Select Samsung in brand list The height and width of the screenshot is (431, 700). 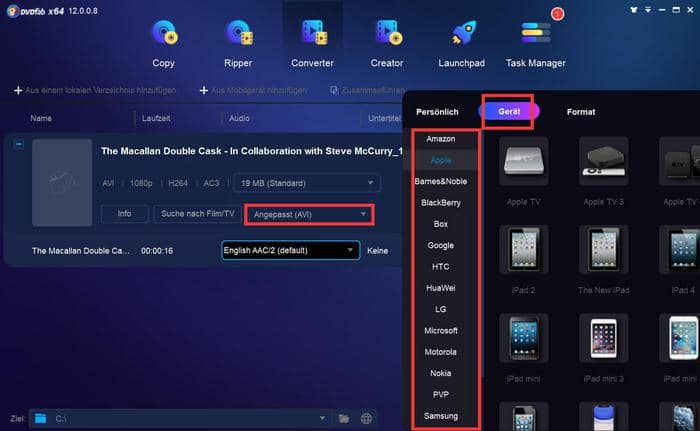coord(441,416)
